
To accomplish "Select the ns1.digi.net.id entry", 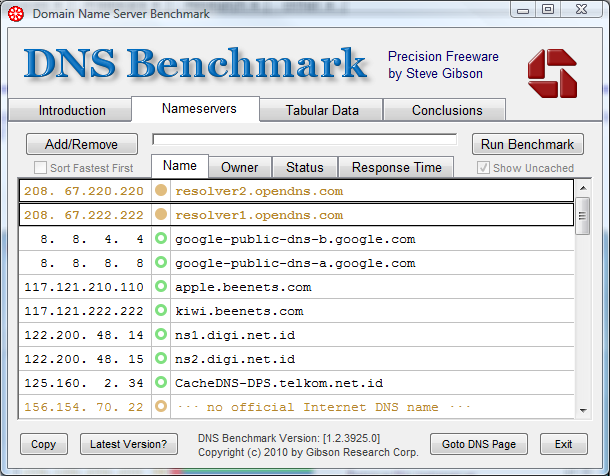I will point(235,336).
